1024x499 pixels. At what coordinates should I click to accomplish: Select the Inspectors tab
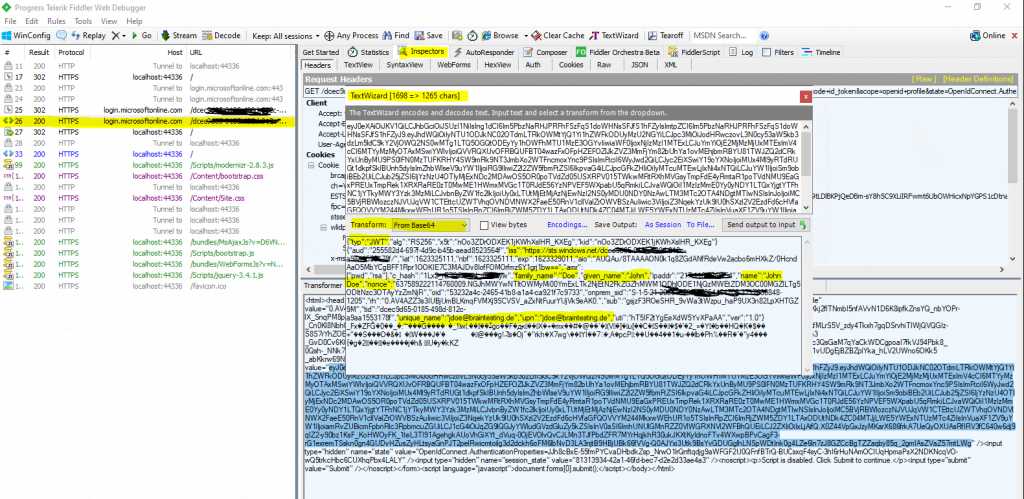point(422,52)
